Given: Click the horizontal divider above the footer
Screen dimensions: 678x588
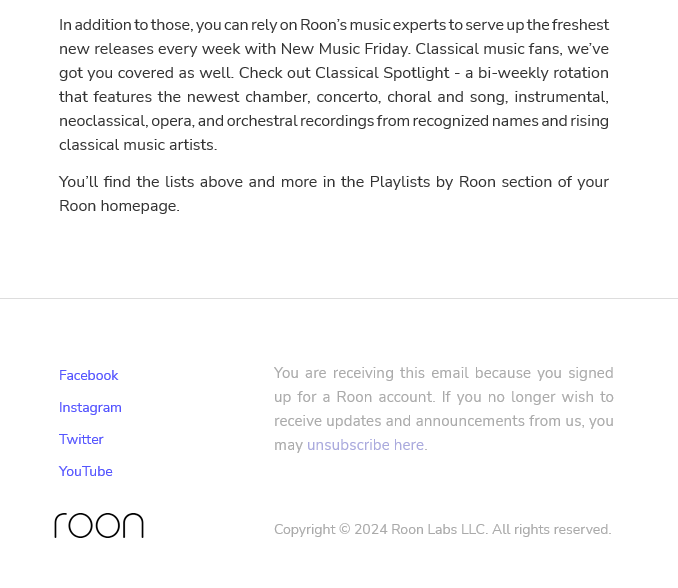Looking at the screenshot, I should pos(339,298).
